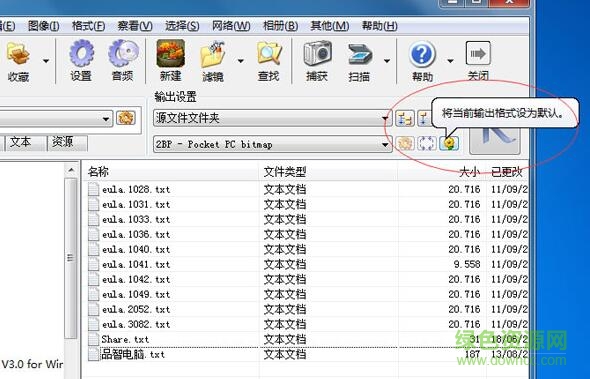Expand the arrow next to 收藏
This screenshot has width=590, height=379.
click(46, 61)
